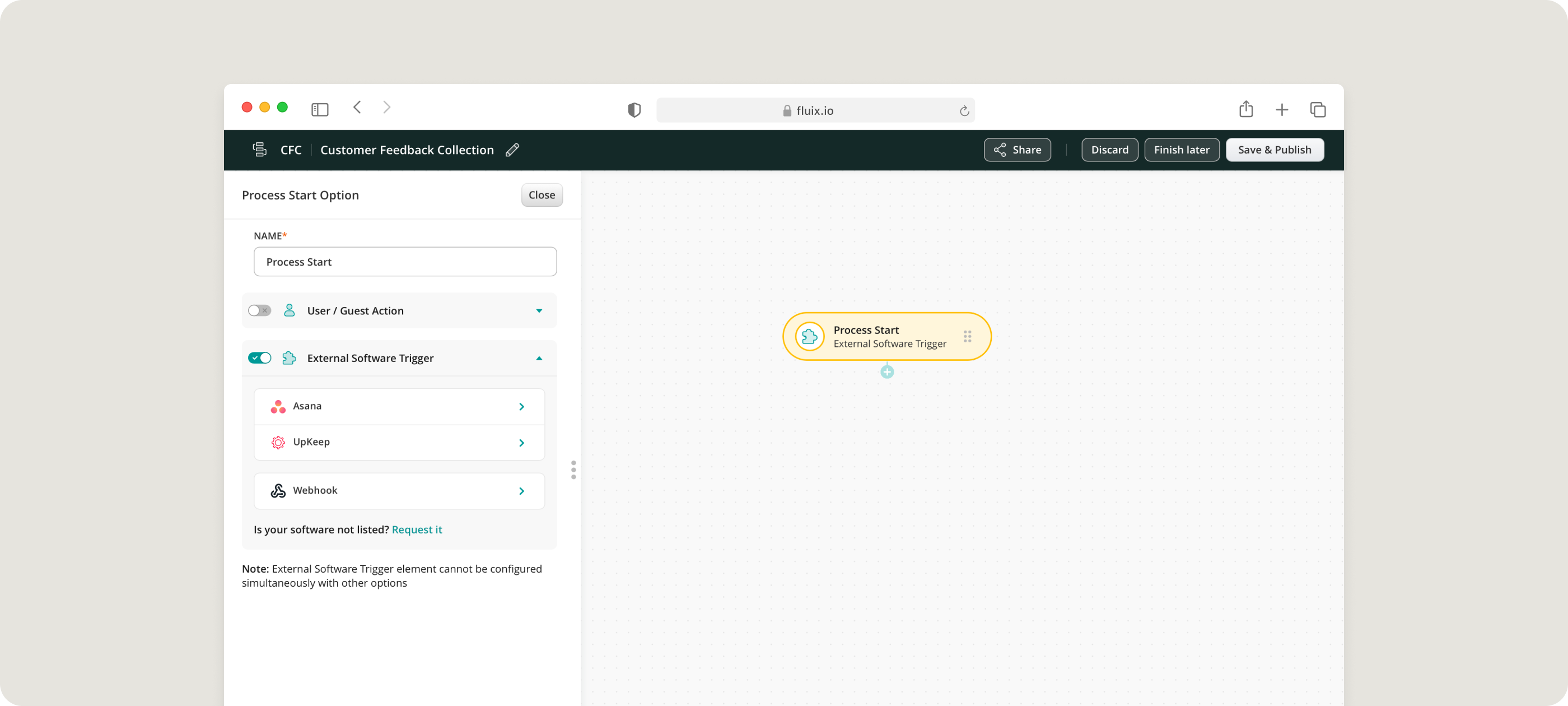Open the Webhook trigger option
Screen dimensions: 1568x706
point(399,490)
